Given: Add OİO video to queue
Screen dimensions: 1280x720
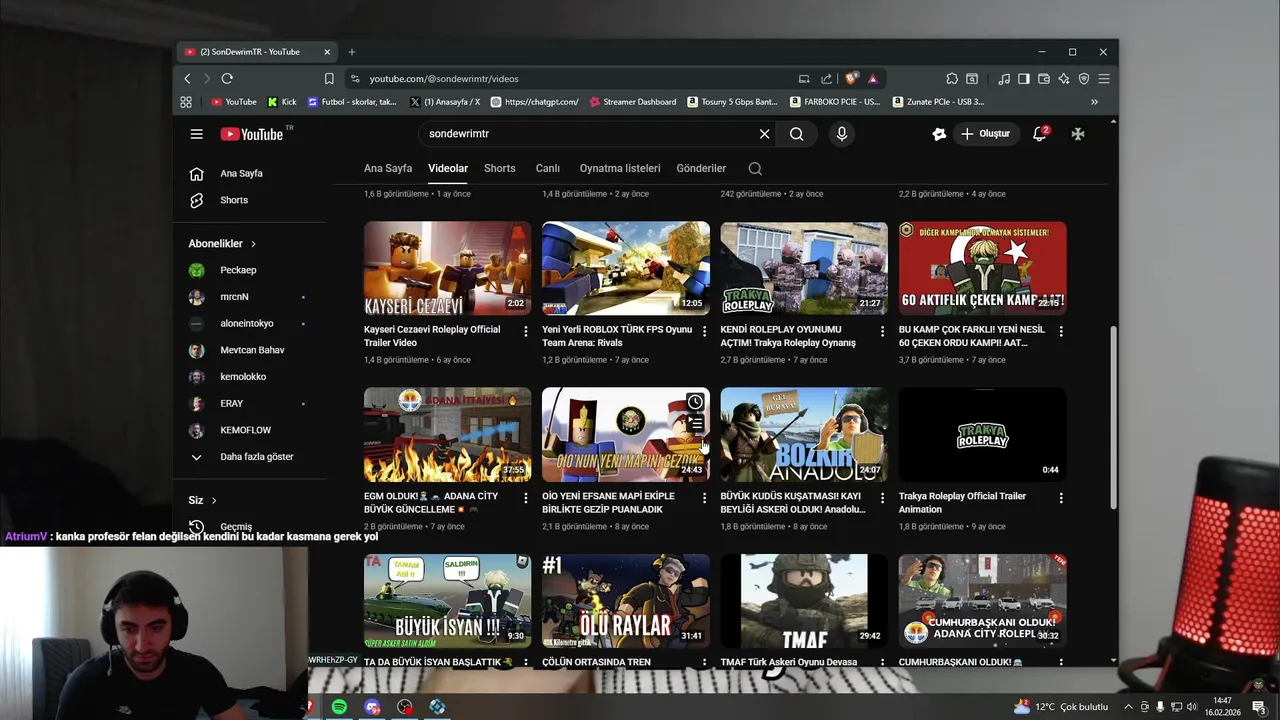Looking at the screenshot, I should [x=695, y=424].
